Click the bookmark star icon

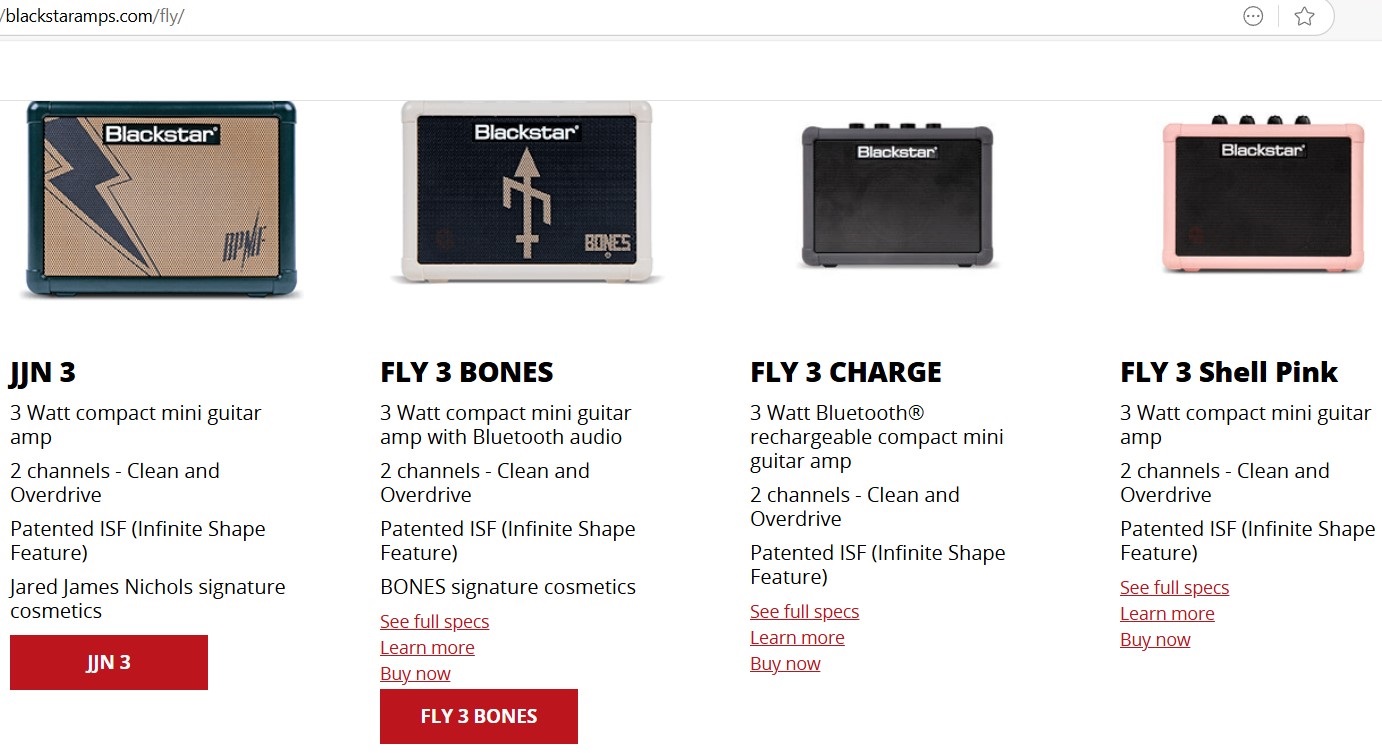1304,16
